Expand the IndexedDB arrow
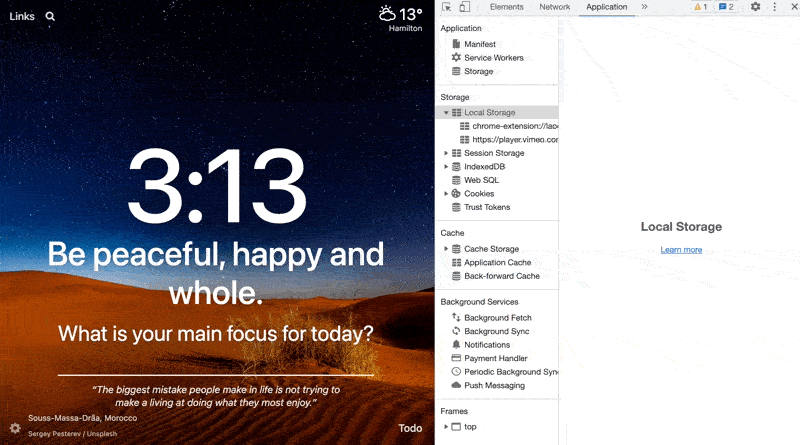This screenshot has height=445, width=800. click(x=446, y=166)
